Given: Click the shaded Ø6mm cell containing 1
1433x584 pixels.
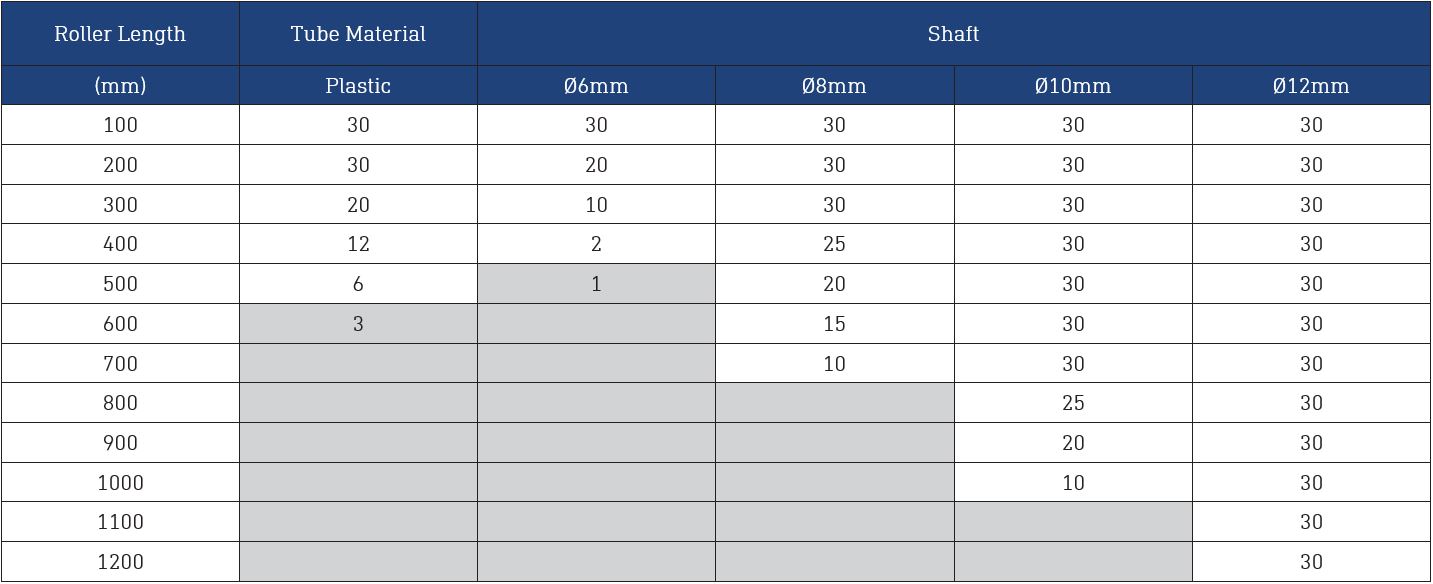Looking at the screenshot, I should pos(596,284).
